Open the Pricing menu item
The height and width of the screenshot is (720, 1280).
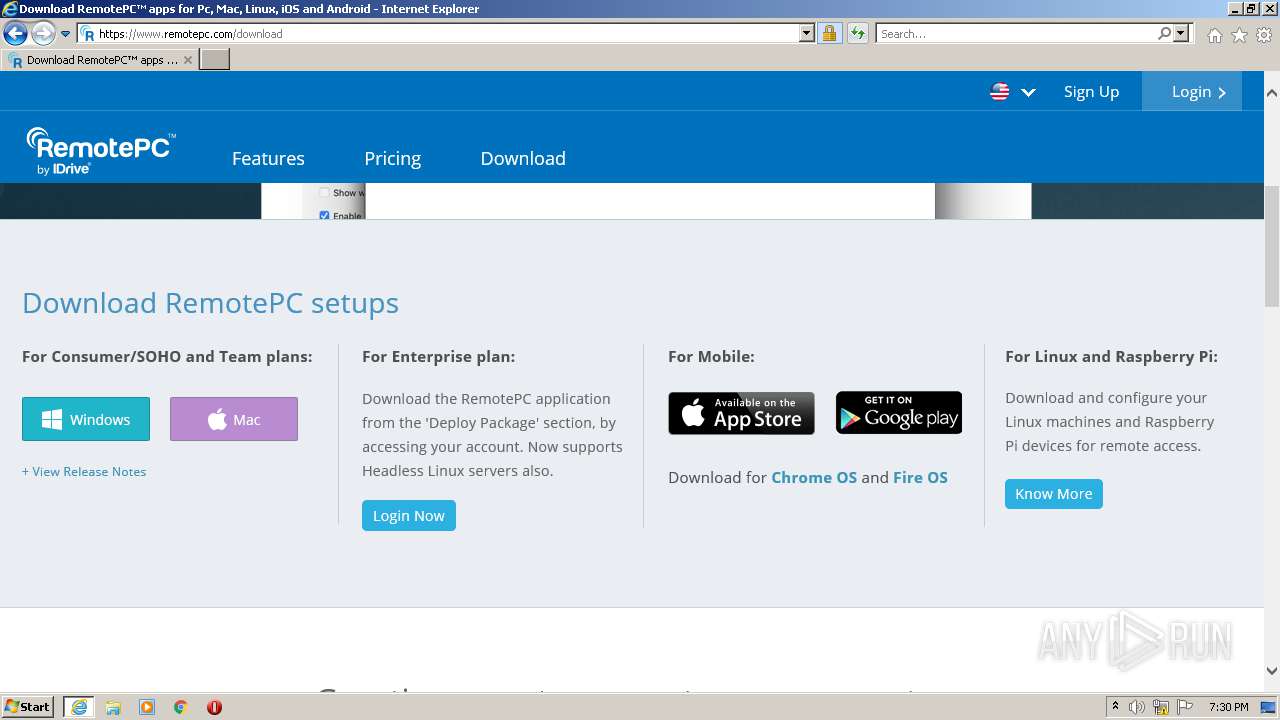[x=393, y=159]
